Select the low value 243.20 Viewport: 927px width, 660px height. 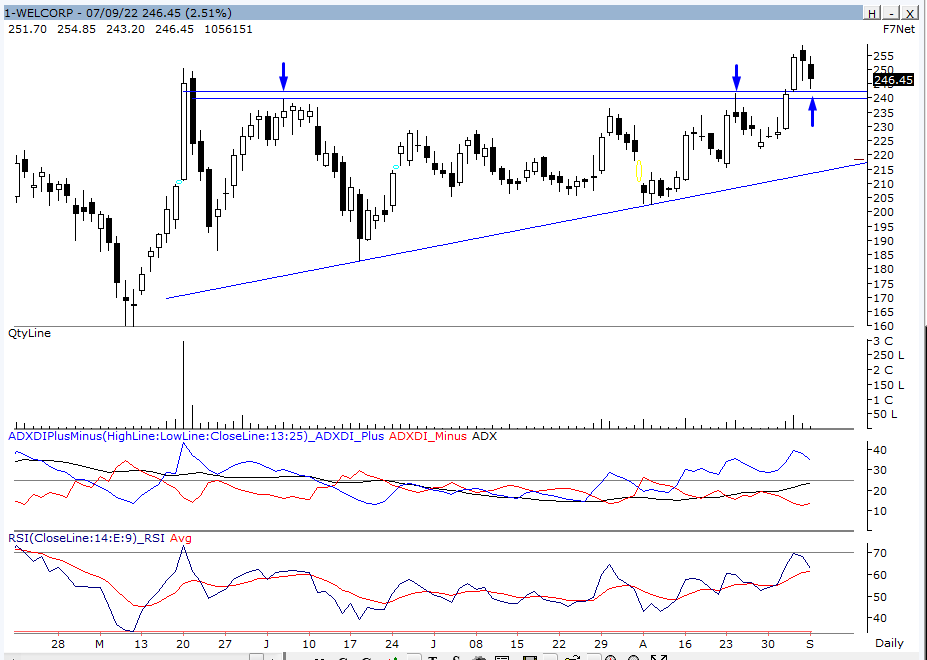coord(125,29)
